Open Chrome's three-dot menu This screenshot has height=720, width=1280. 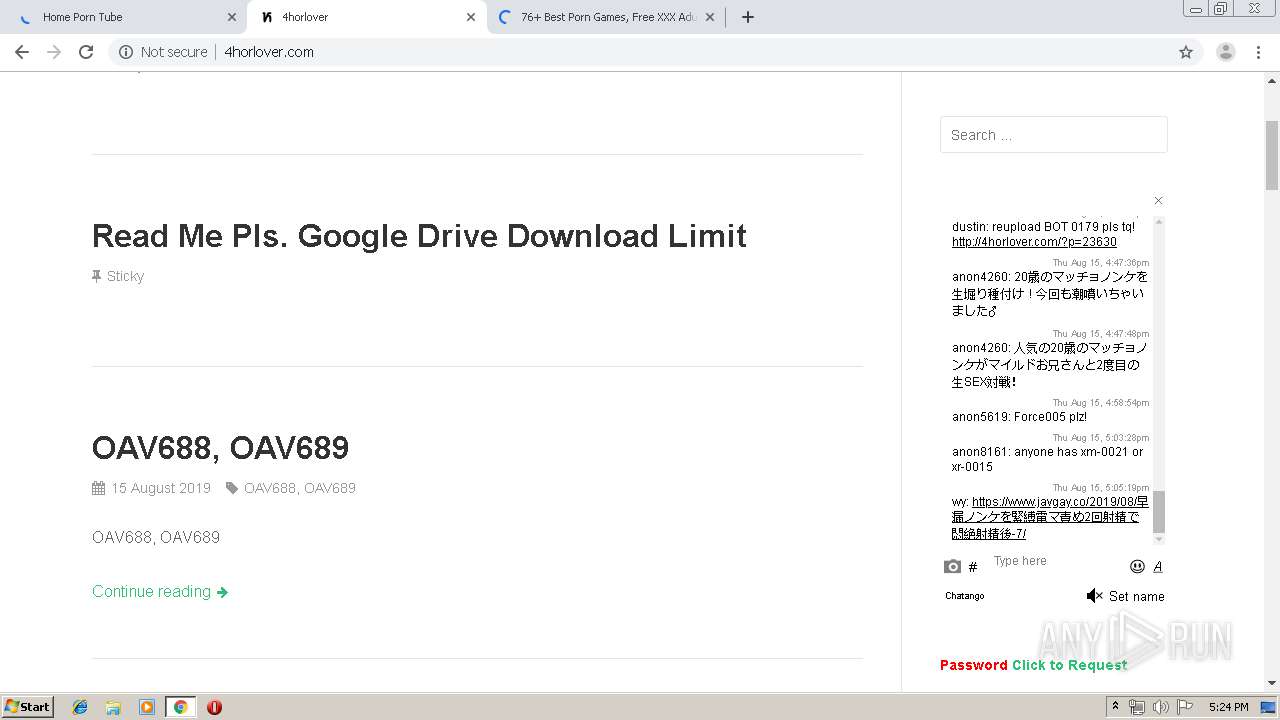point(1259,52)
